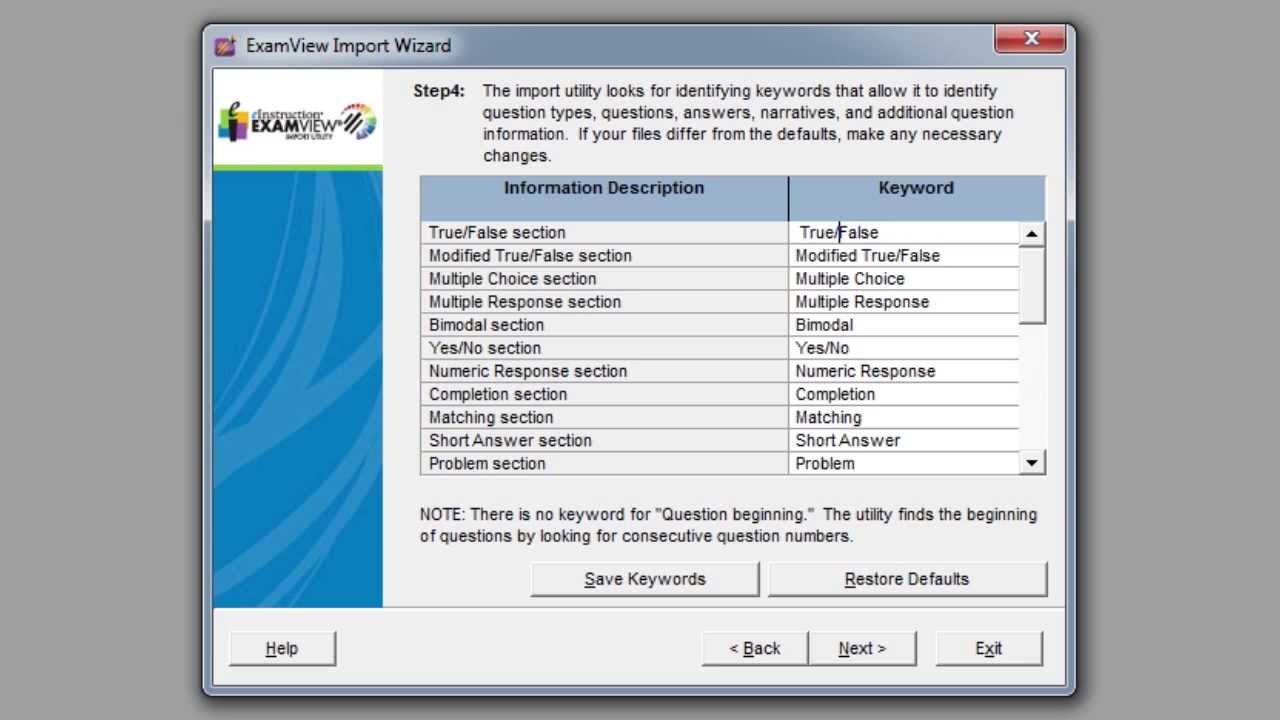Proceed with the Next button
This screenshot has height=720, width=1280.
pyautogui.click(x=862, y=648)
